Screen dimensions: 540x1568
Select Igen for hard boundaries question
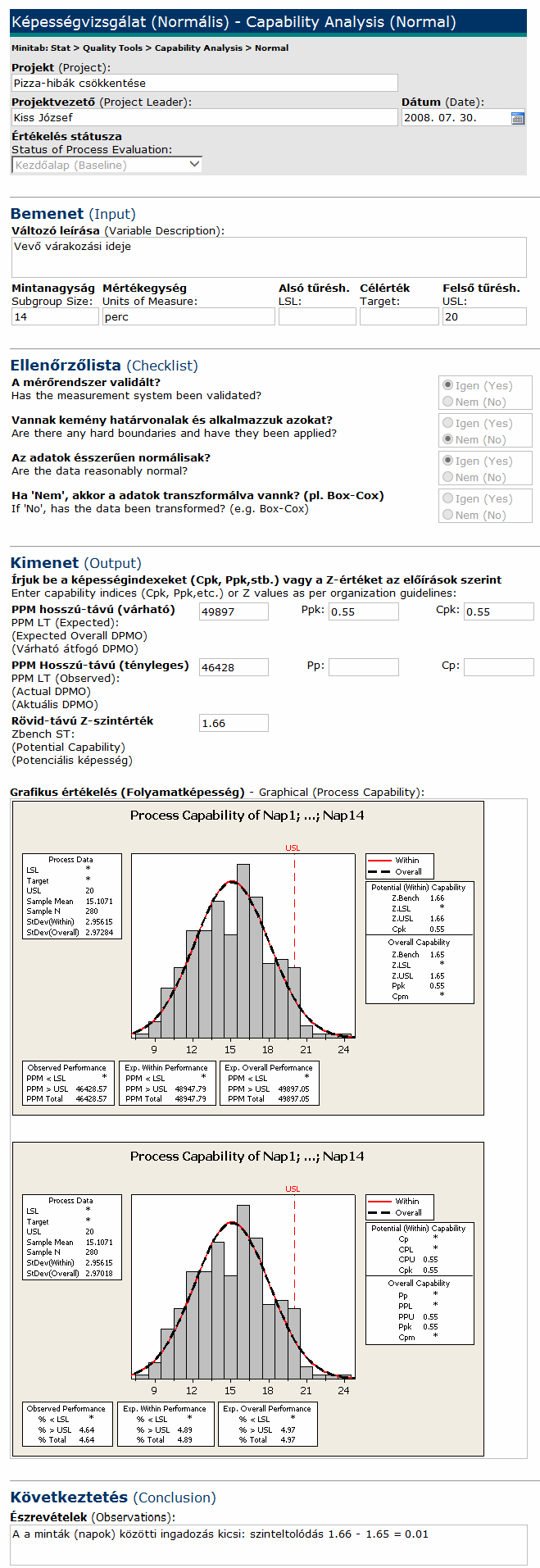click(x=447, y=423)
